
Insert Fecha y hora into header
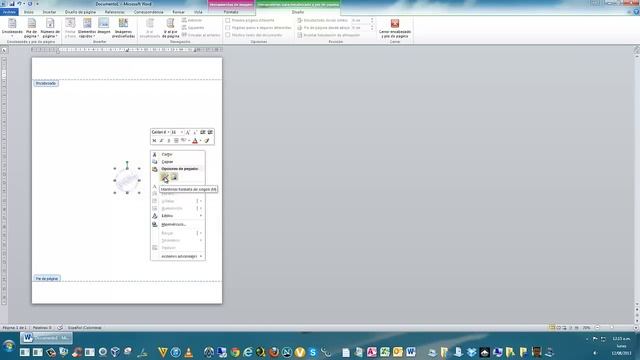point(70,28)
